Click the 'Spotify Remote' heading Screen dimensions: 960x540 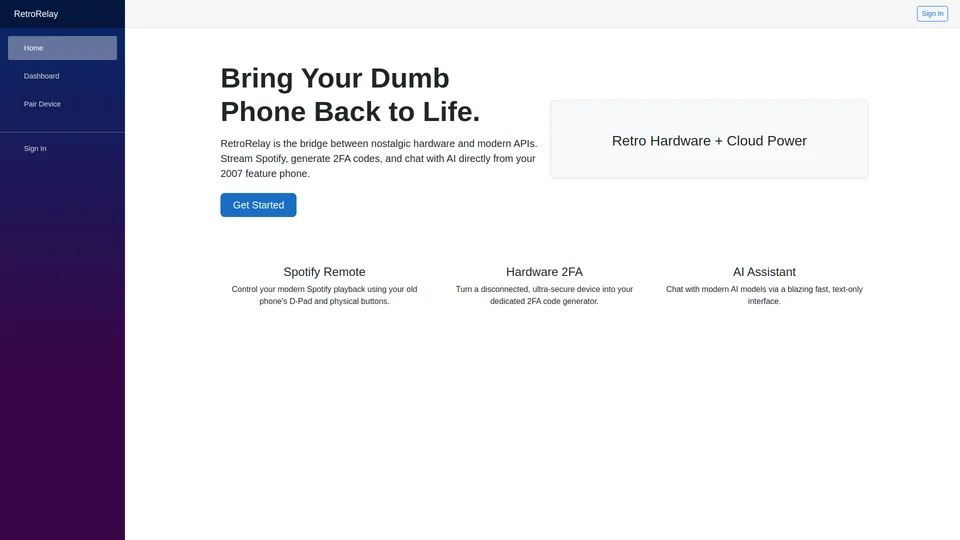pos(324,272)
